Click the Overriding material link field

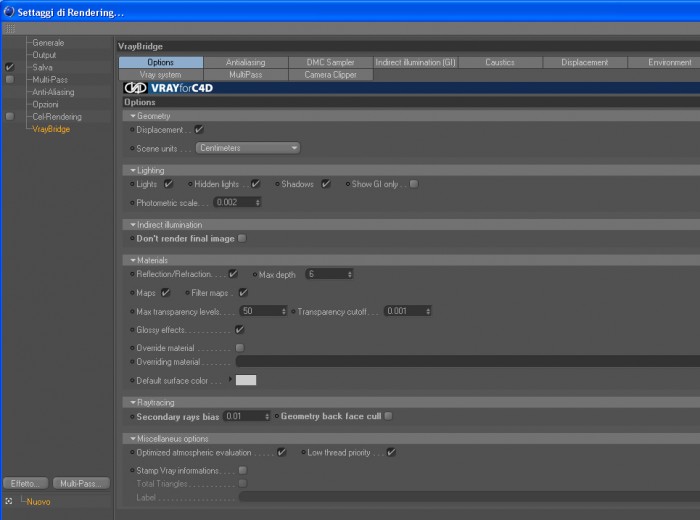point(467,362)
